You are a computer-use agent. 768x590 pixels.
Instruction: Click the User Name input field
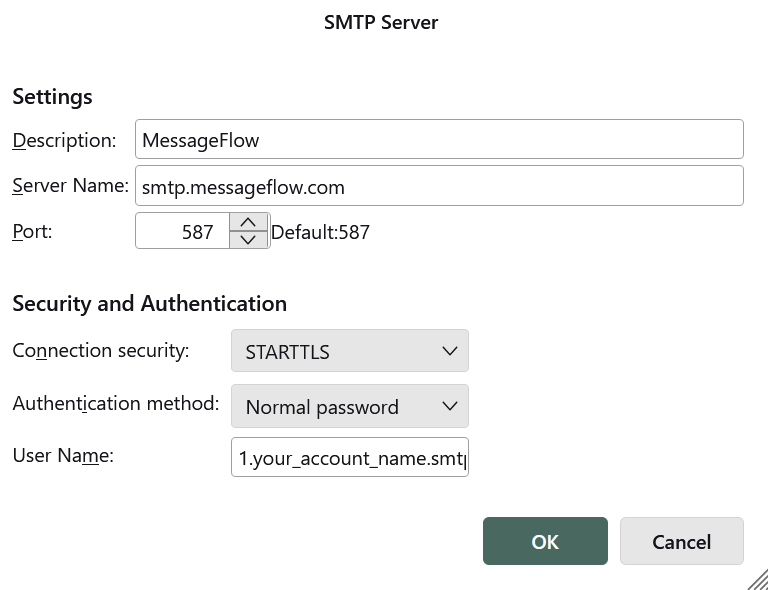(x=349, y=457)
